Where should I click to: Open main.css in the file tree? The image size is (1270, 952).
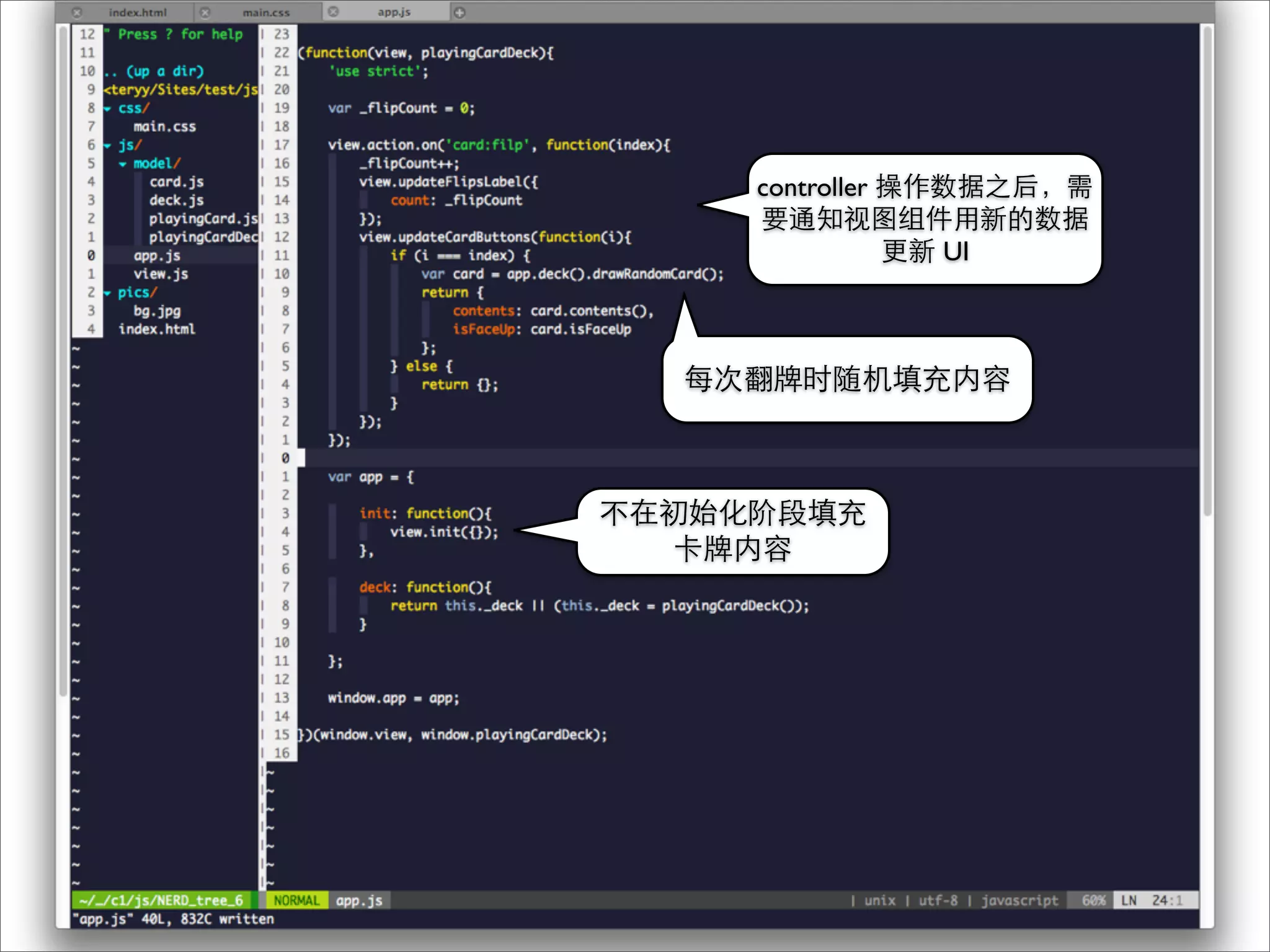coord(165,127)
